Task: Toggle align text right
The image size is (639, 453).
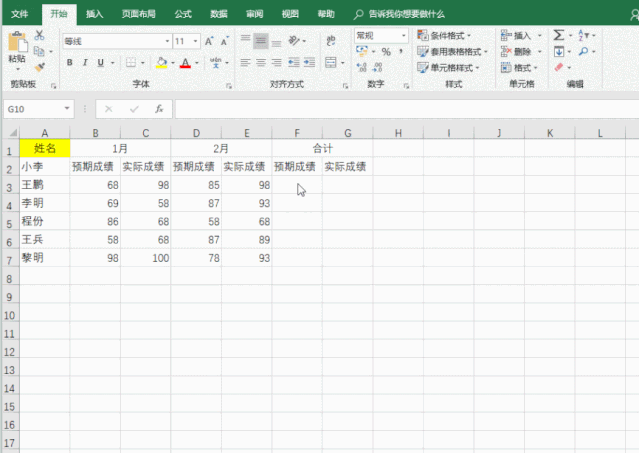Action: [276, 62]
